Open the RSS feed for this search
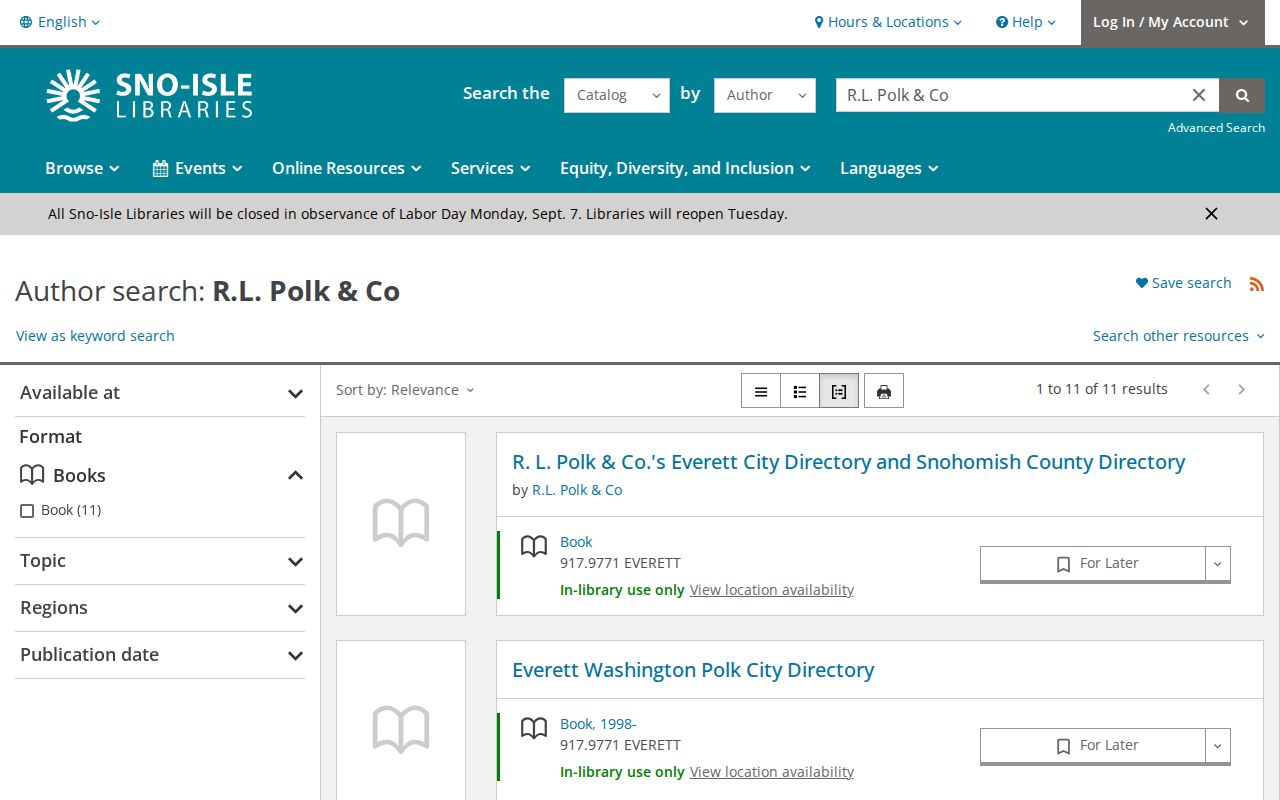 (x=1257, y=284)
